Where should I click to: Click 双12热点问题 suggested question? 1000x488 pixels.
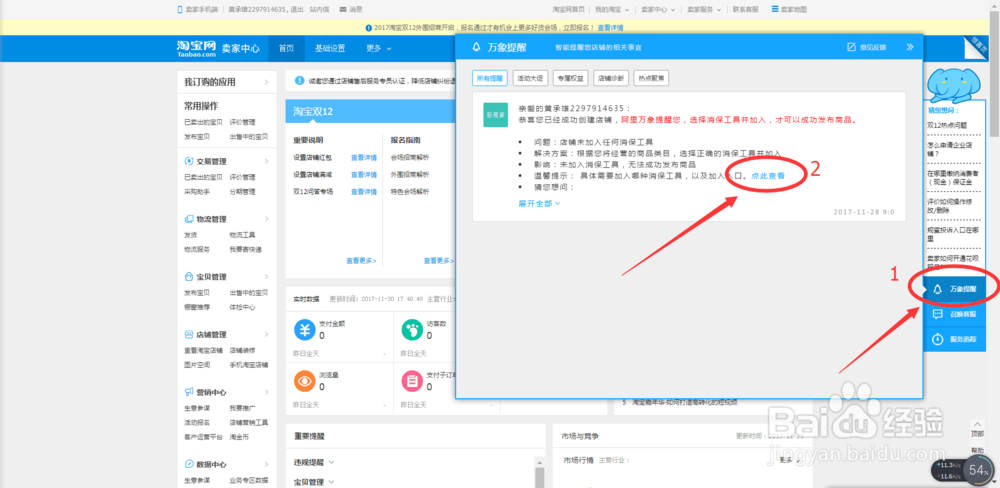point(945,125)
